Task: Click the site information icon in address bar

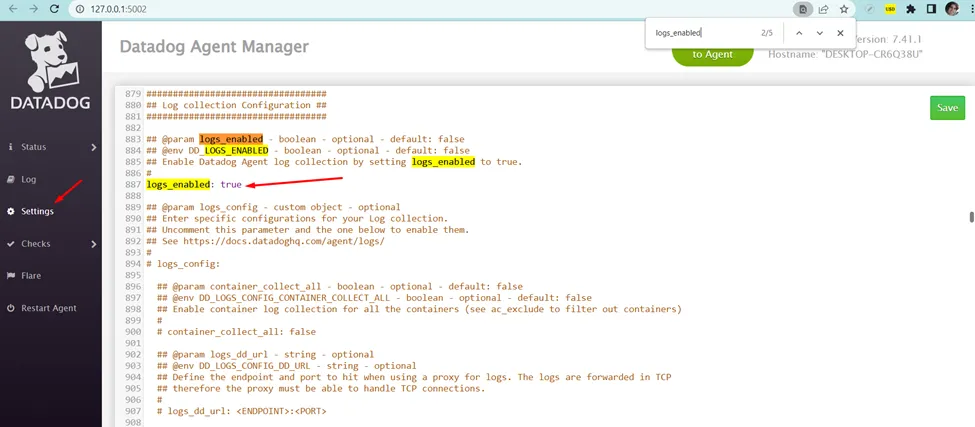Action: (80, 10)
